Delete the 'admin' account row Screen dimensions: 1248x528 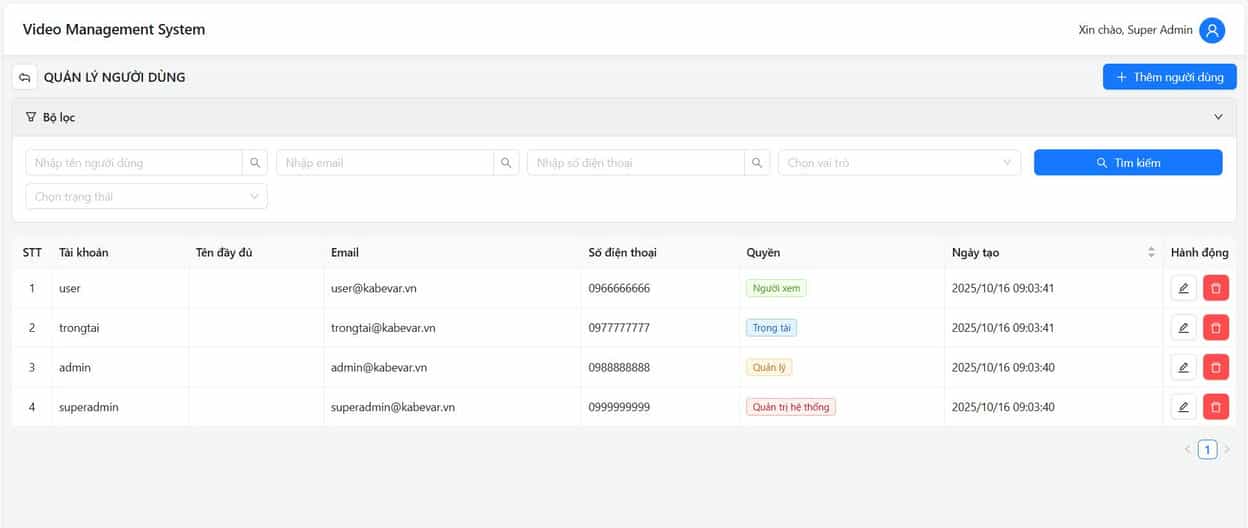pyautogui.click(x=1215, y=367)
